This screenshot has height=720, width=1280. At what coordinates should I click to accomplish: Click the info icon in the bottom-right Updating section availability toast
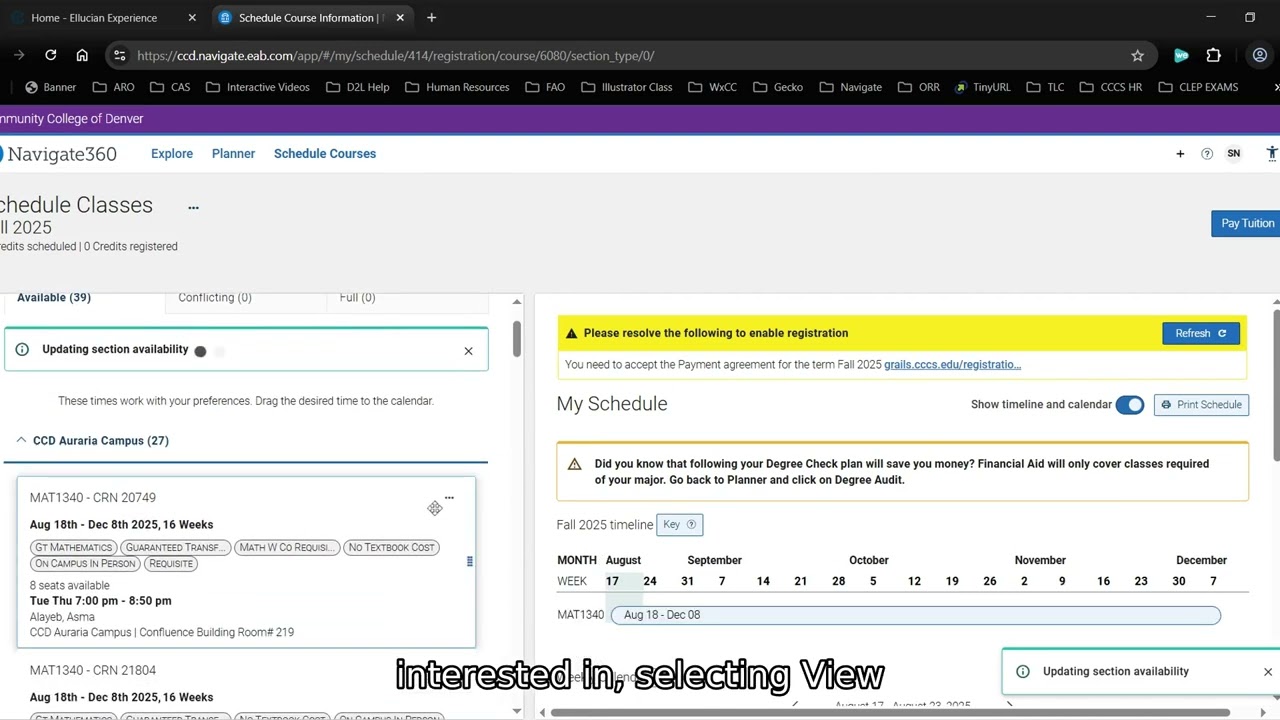pos(1023,672)
